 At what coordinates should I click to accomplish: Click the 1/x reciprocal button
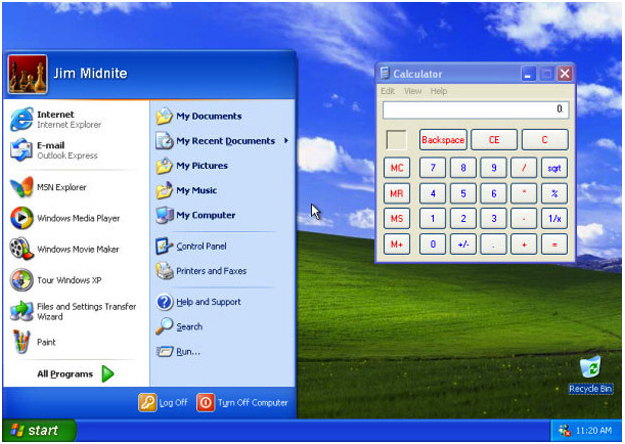pyautogui.click(x=554, y=218)
